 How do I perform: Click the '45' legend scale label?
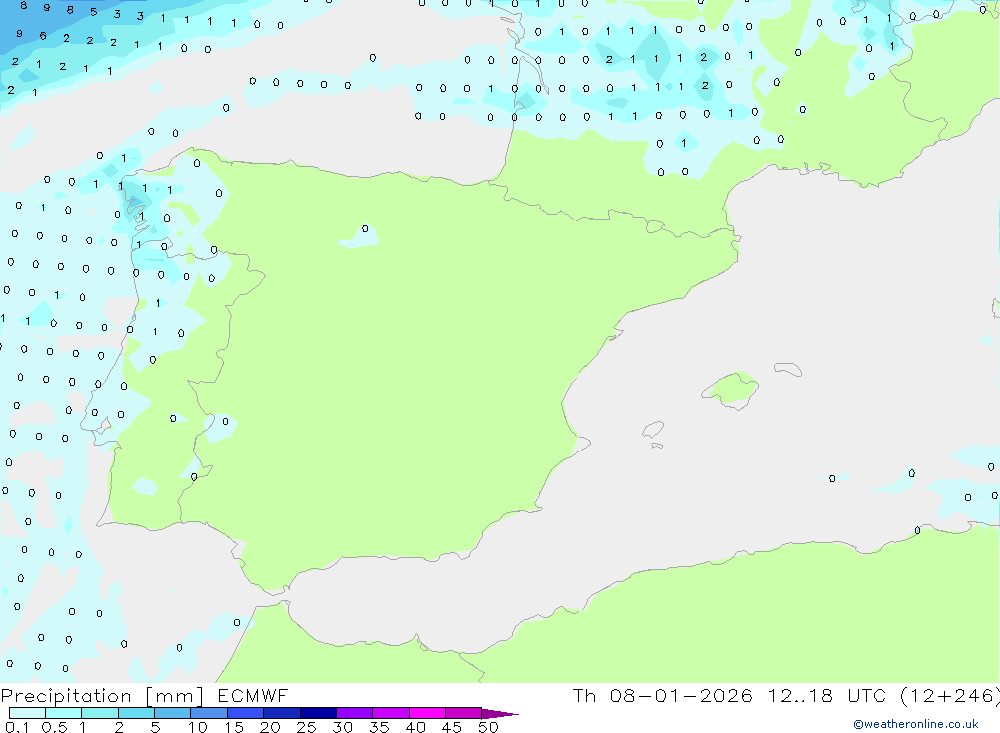tap(452, 727)
